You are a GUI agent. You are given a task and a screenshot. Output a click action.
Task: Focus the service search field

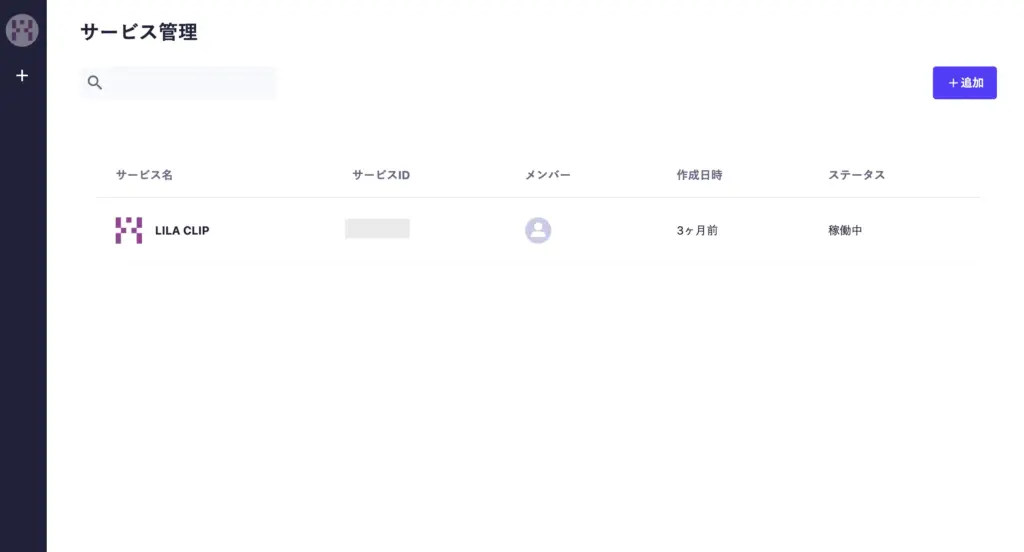[x=178, y=82]
